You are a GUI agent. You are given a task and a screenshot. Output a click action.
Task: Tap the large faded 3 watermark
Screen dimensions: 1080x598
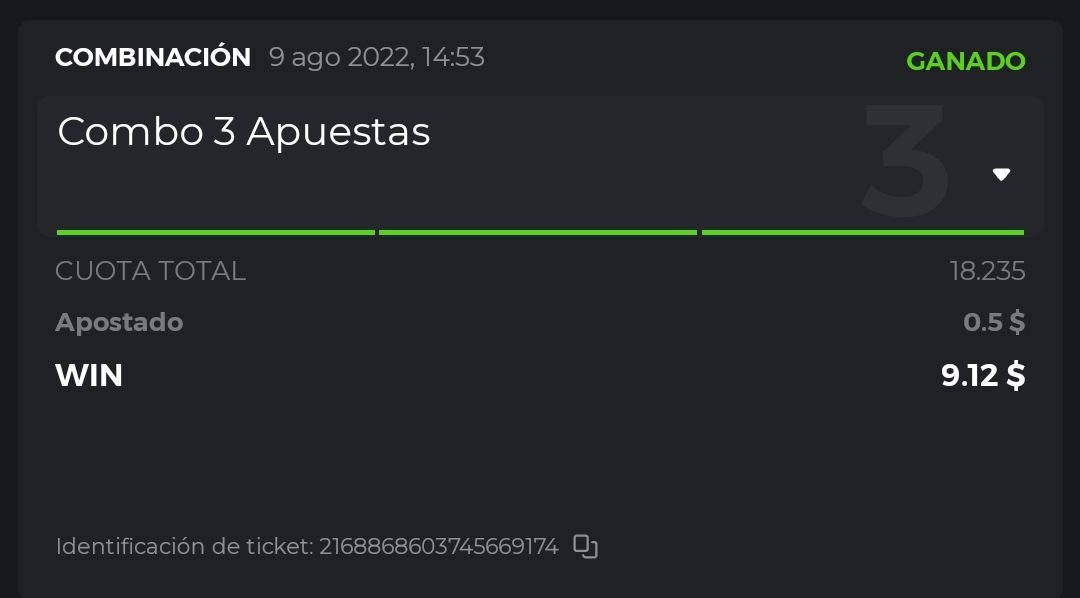905,160
